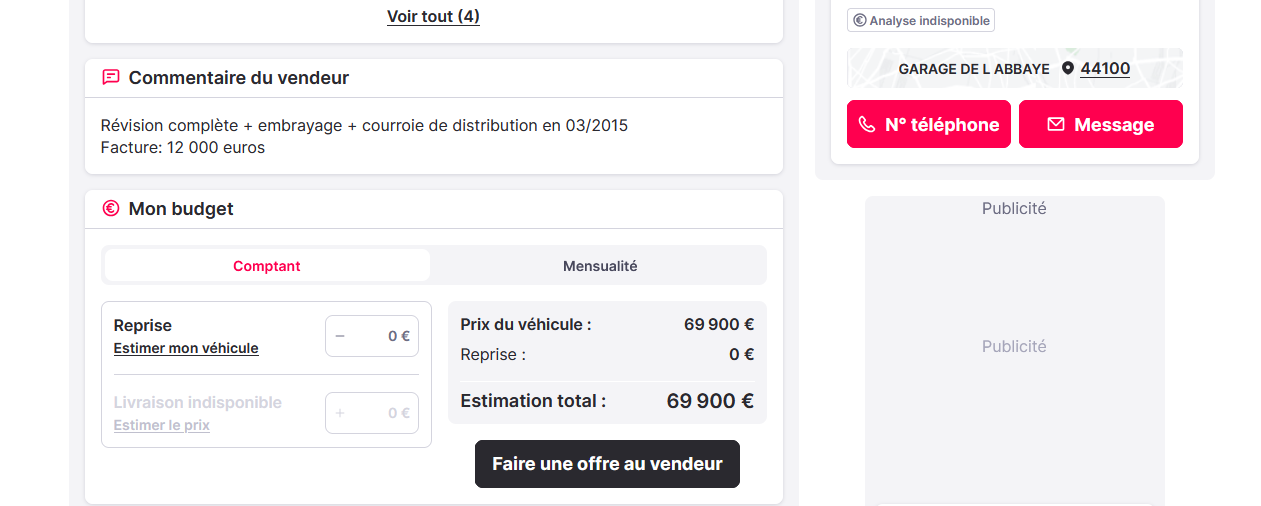Click the euro icon next to Mon budget

111,208
